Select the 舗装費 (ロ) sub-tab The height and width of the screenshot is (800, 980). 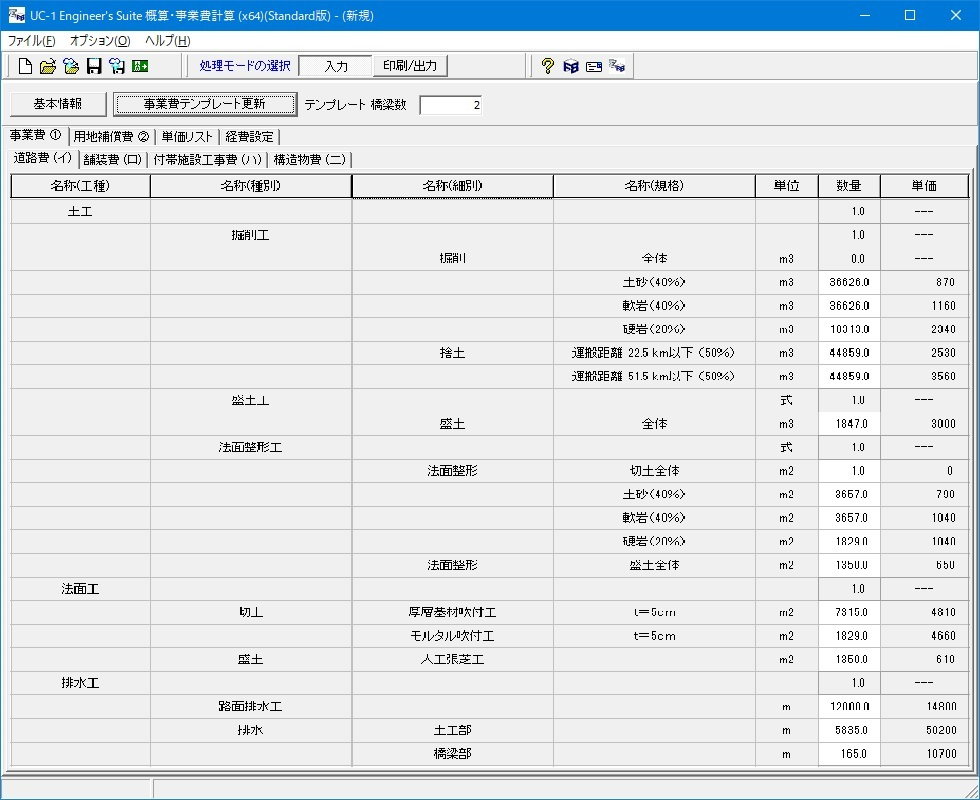[113, 159]
